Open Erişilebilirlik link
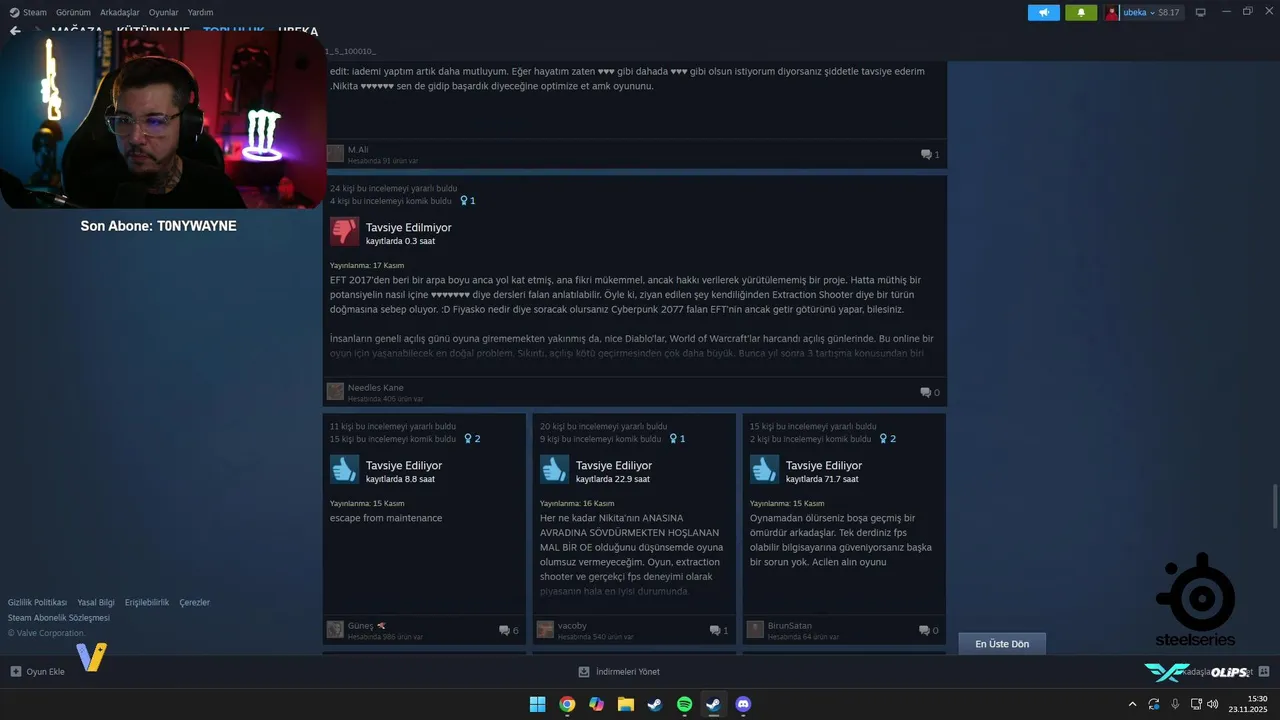The width and height of the screenshot is (1280, 720). tap(147, 602)
